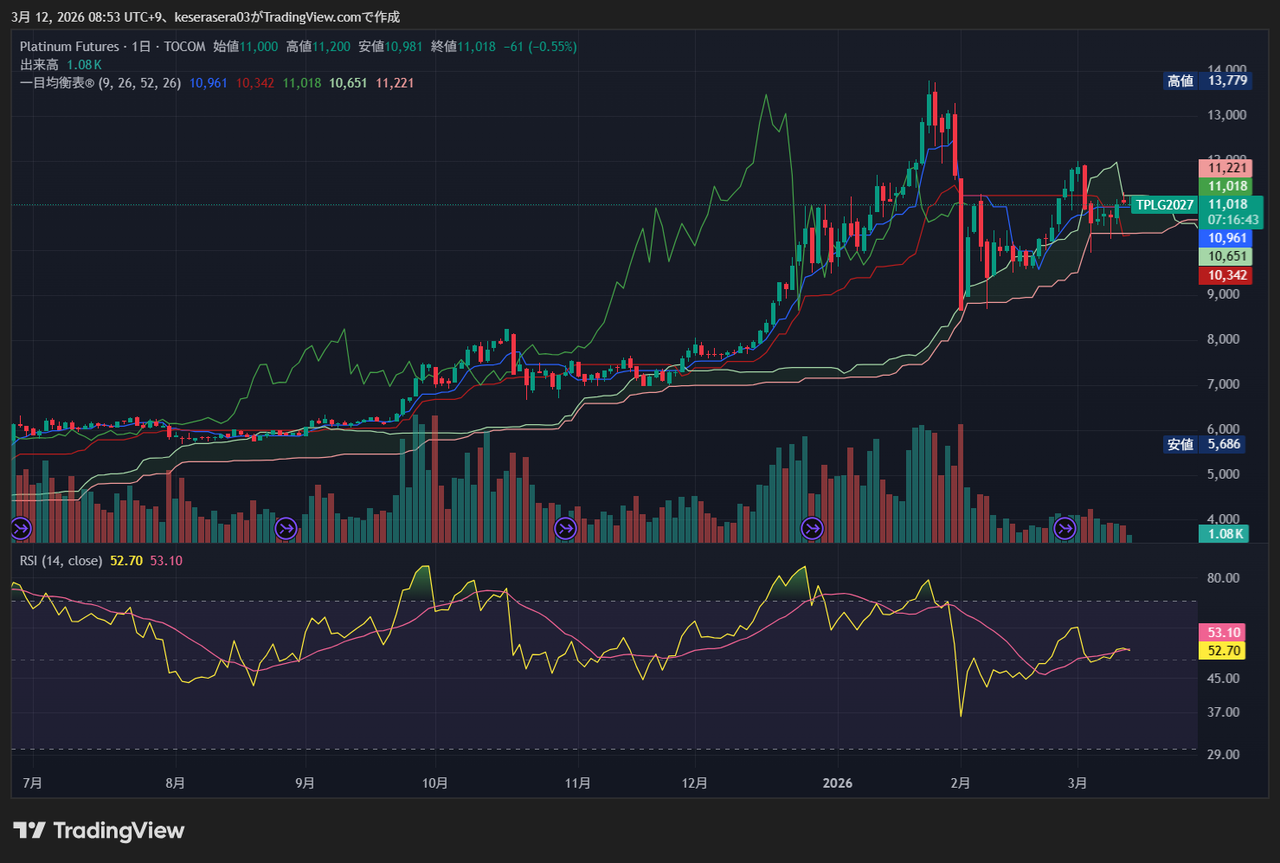Viewport: 1280px width, 863px height.
Task: Click the pink 53.10 label on the RSI scale
Action: pos(1224,632)
